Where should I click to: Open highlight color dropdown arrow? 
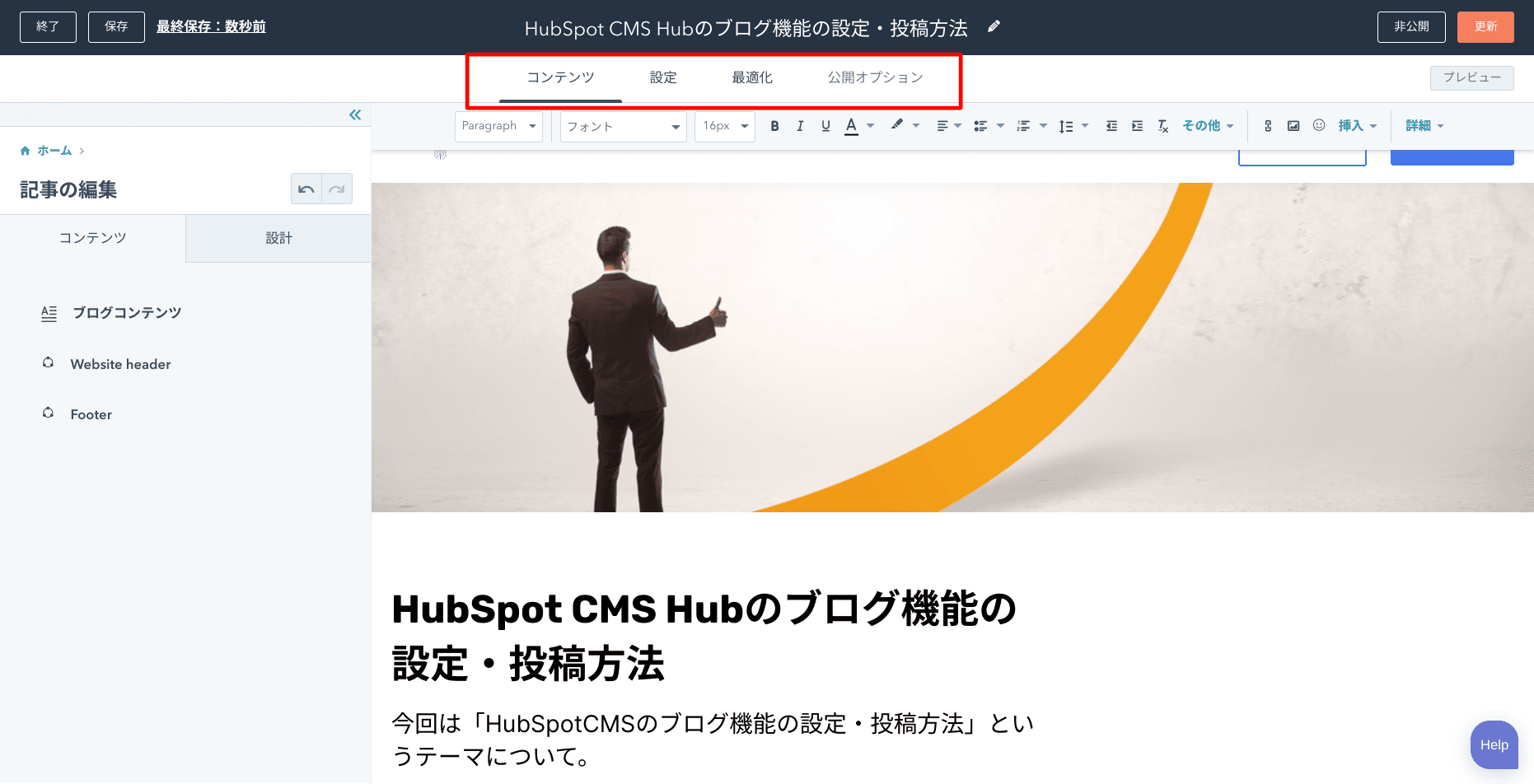click(916, 126)
